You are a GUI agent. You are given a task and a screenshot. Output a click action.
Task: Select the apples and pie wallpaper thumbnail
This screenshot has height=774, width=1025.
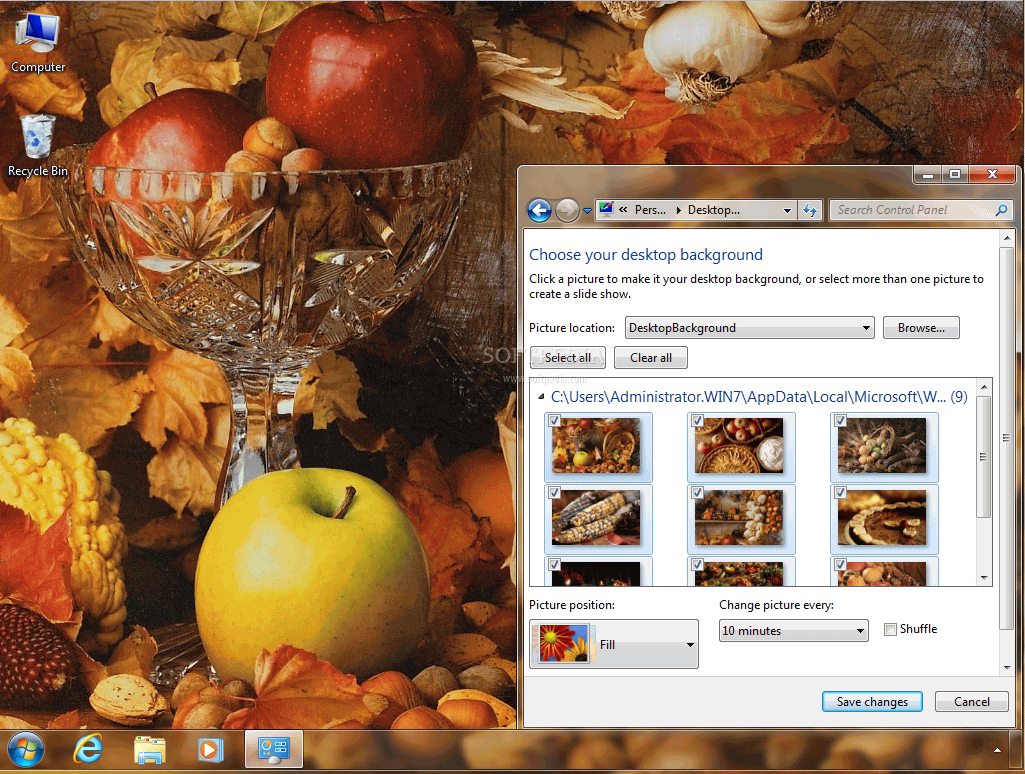pos(741,446)
